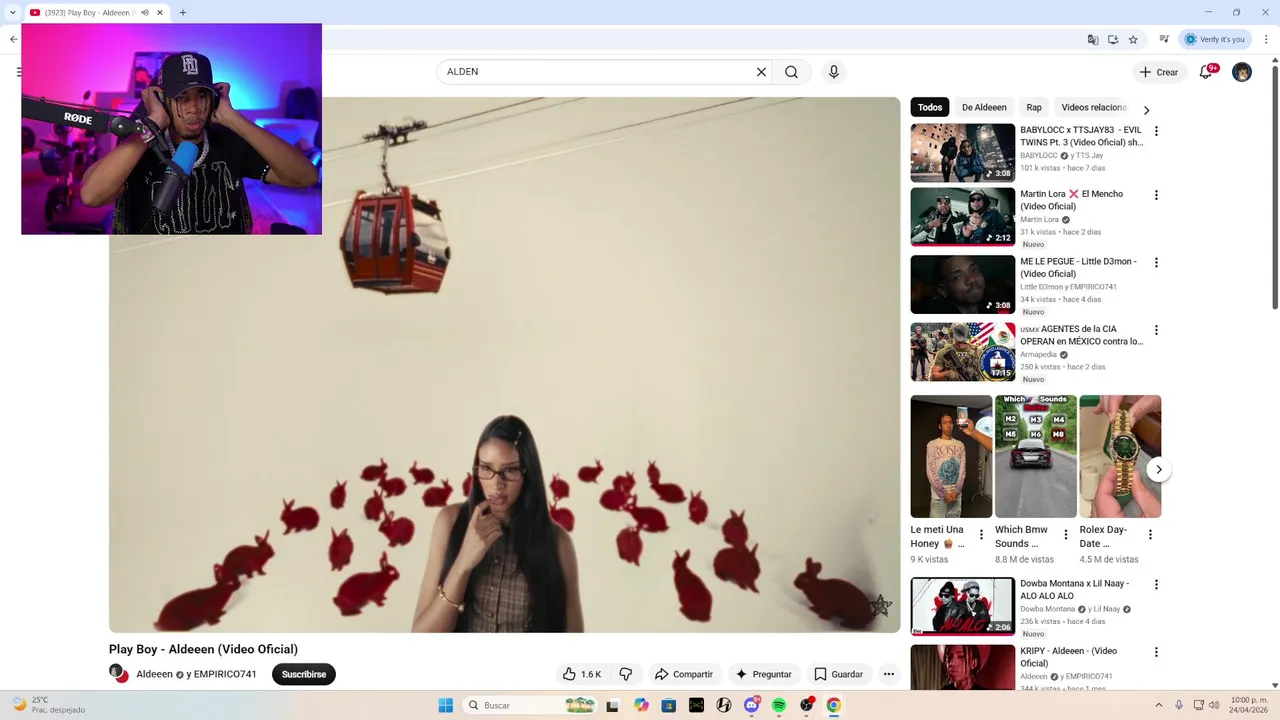Open Microsoft Store from the taskbar
The image size is (1280, 720).
[669, 705]
